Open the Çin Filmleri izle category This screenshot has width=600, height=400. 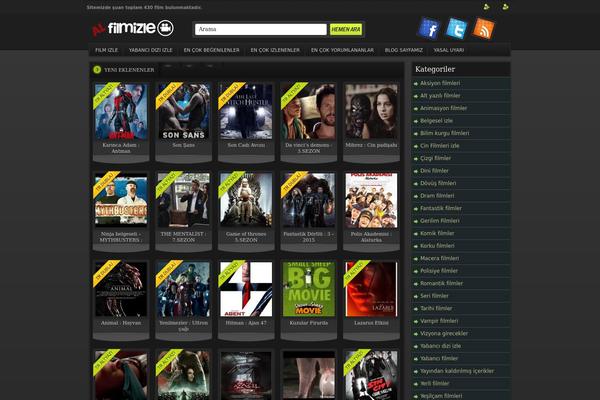click(440, 146)
